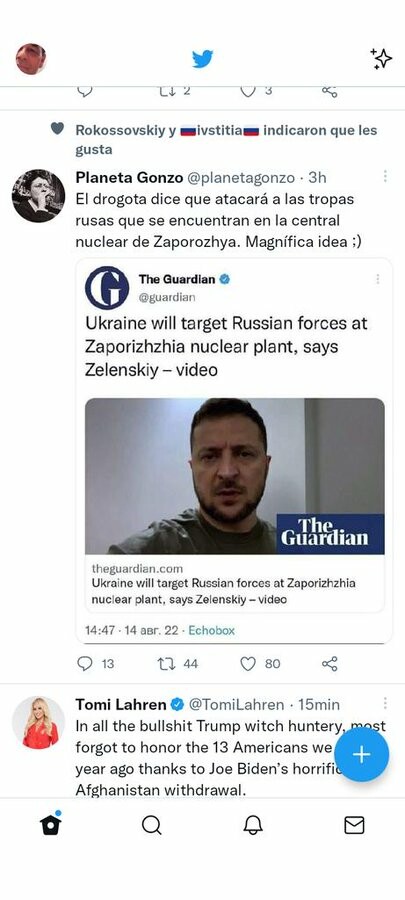Expand options menu on Planeta Gonzo tweet
Image resolution: width=405 pixels, height=900 pixels.
[385, 176]
